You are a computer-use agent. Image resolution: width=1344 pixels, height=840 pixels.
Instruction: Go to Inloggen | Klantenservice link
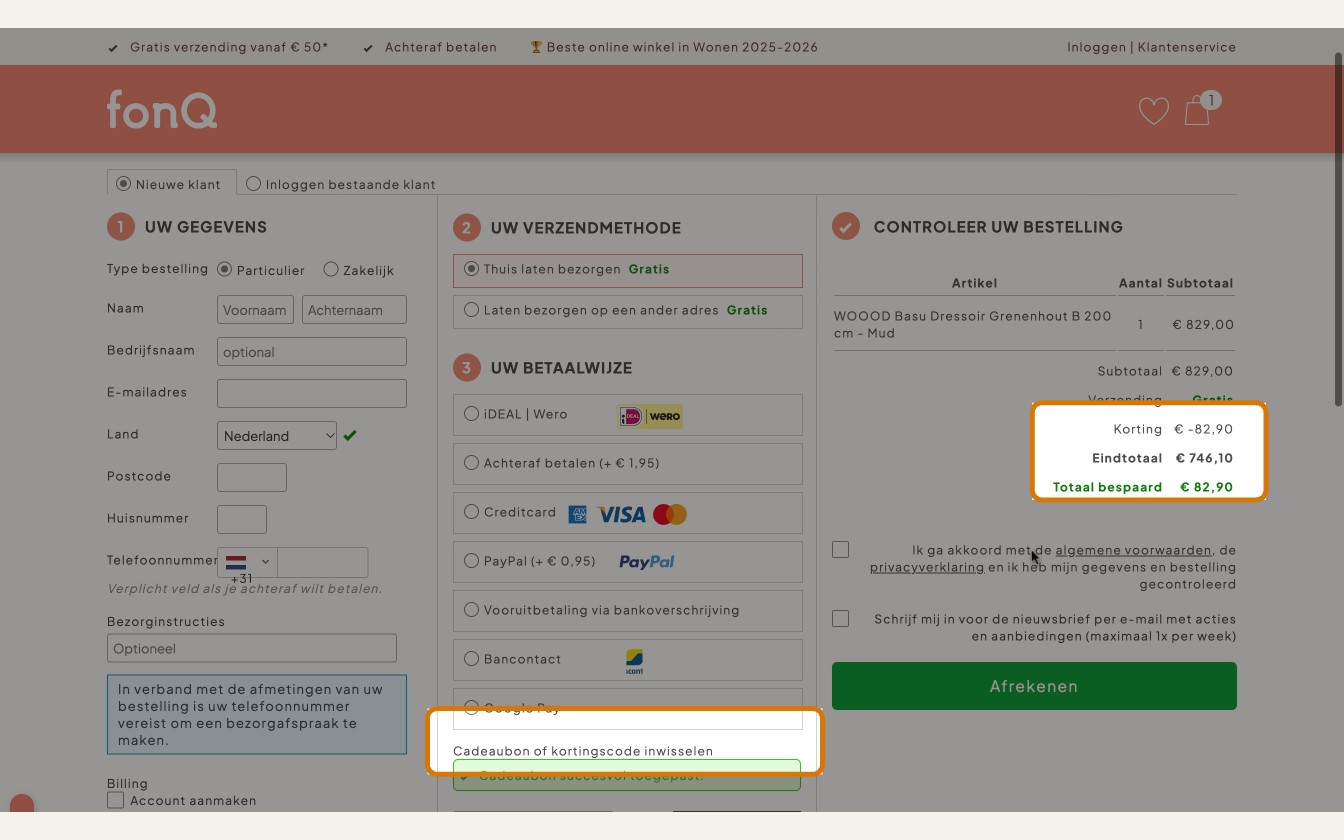pyautogui.click(x=1151, y=47)
